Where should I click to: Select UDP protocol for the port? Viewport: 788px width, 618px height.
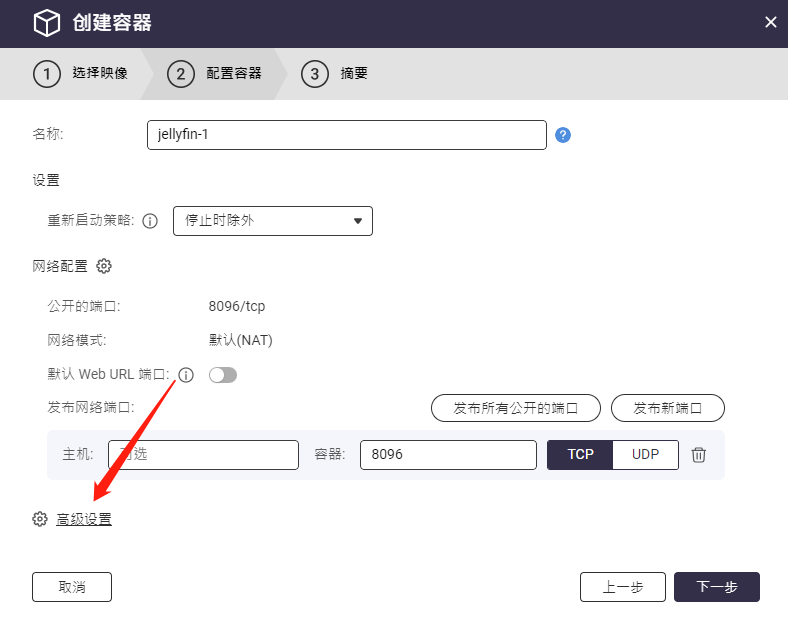(x=645, y=455)
